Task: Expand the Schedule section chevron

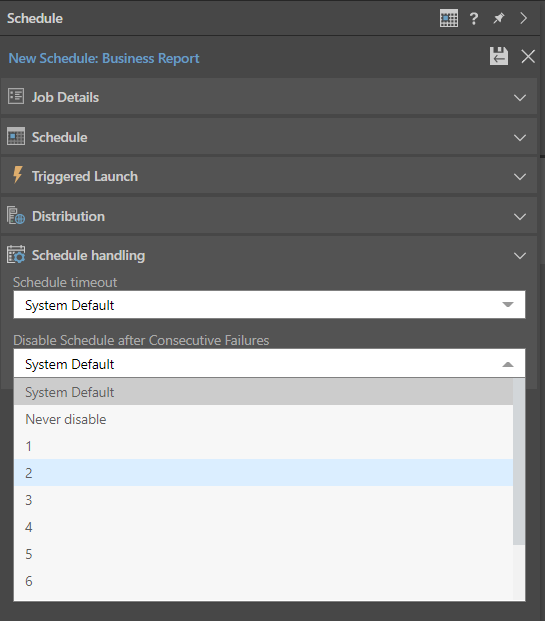Action: pyautogui.click(x=520, y=137)
